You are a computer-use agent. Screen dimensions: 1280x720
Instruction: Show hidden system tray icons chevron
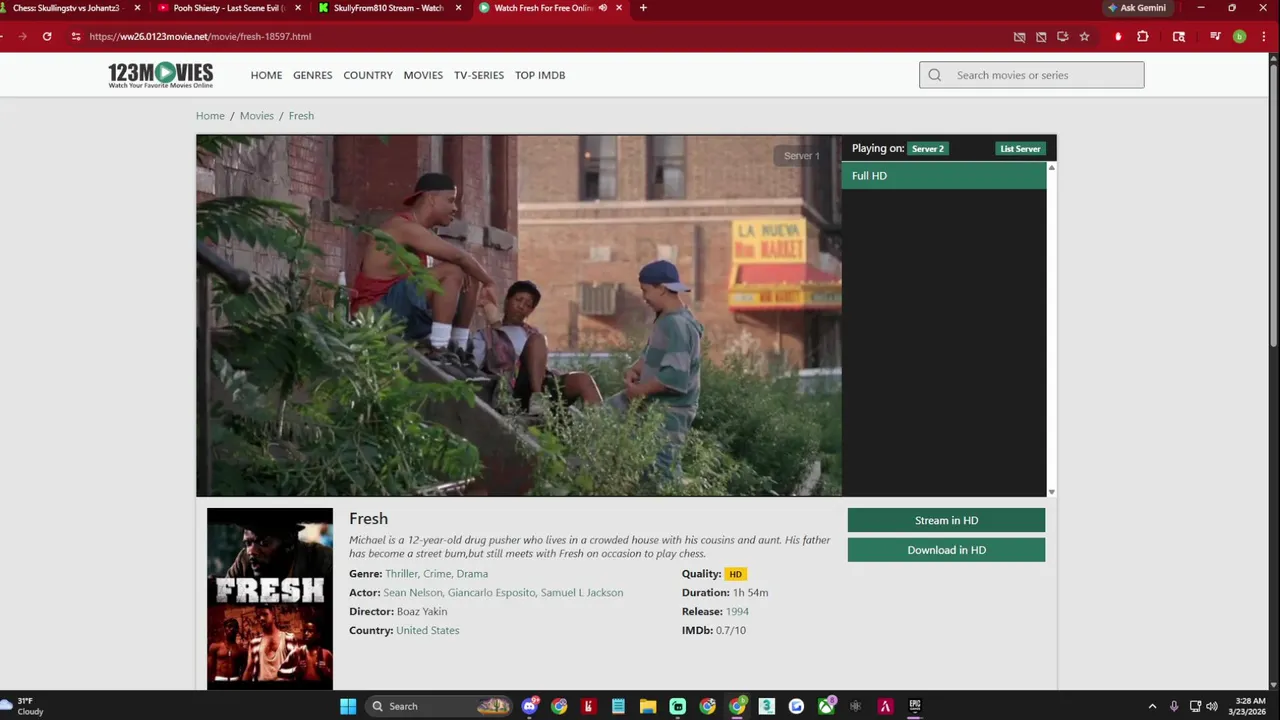(x=1152, y=706)
